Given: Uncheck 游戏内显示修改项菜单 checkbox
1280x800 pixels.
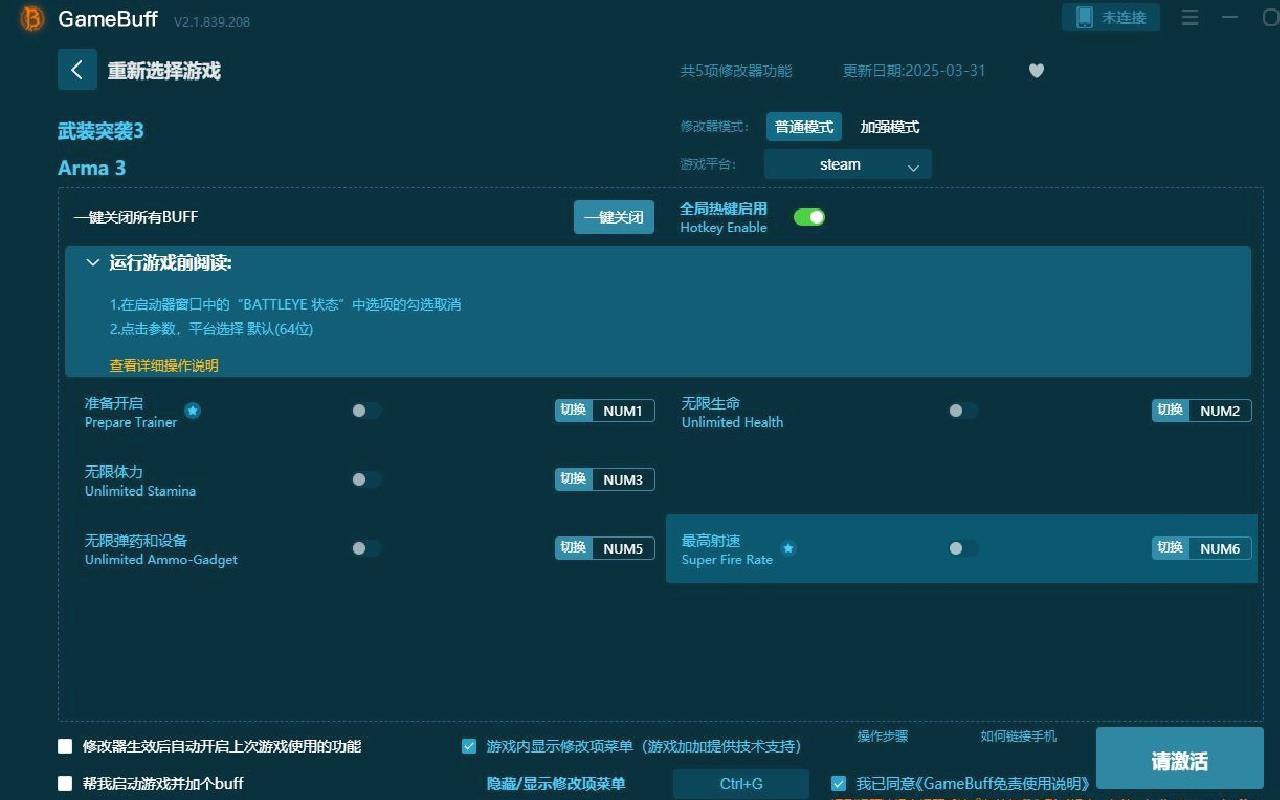Looking at the screenshot, I should tap(469, 746).
